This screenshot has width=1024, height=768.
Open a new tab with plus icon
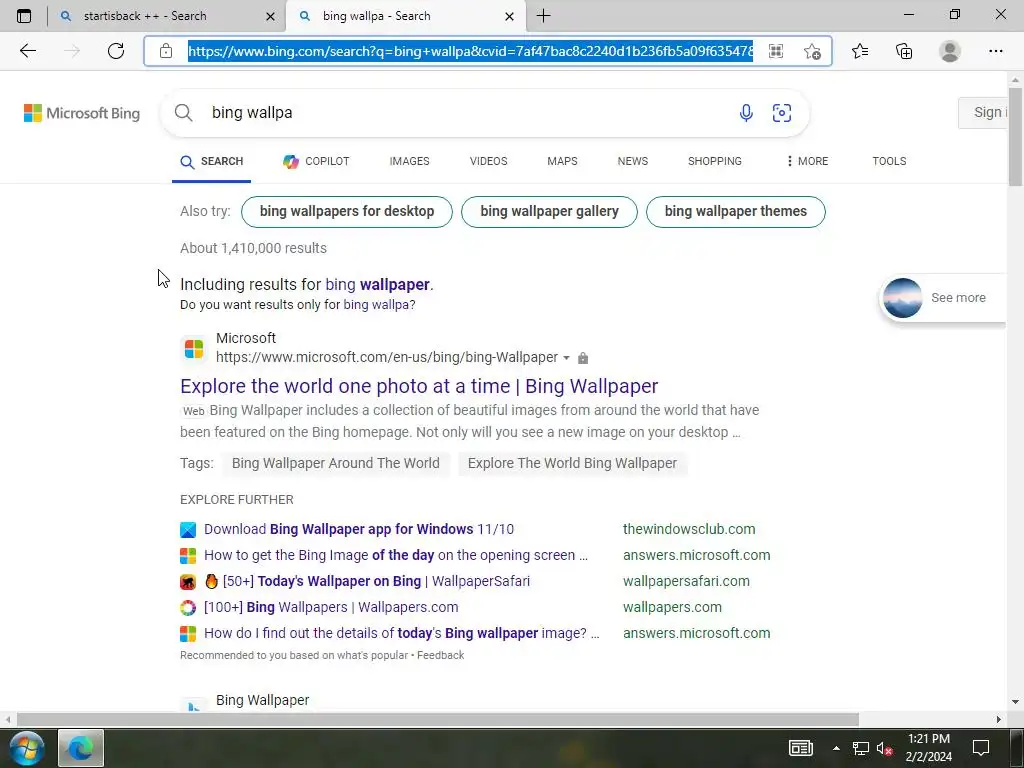pos(543,16)
